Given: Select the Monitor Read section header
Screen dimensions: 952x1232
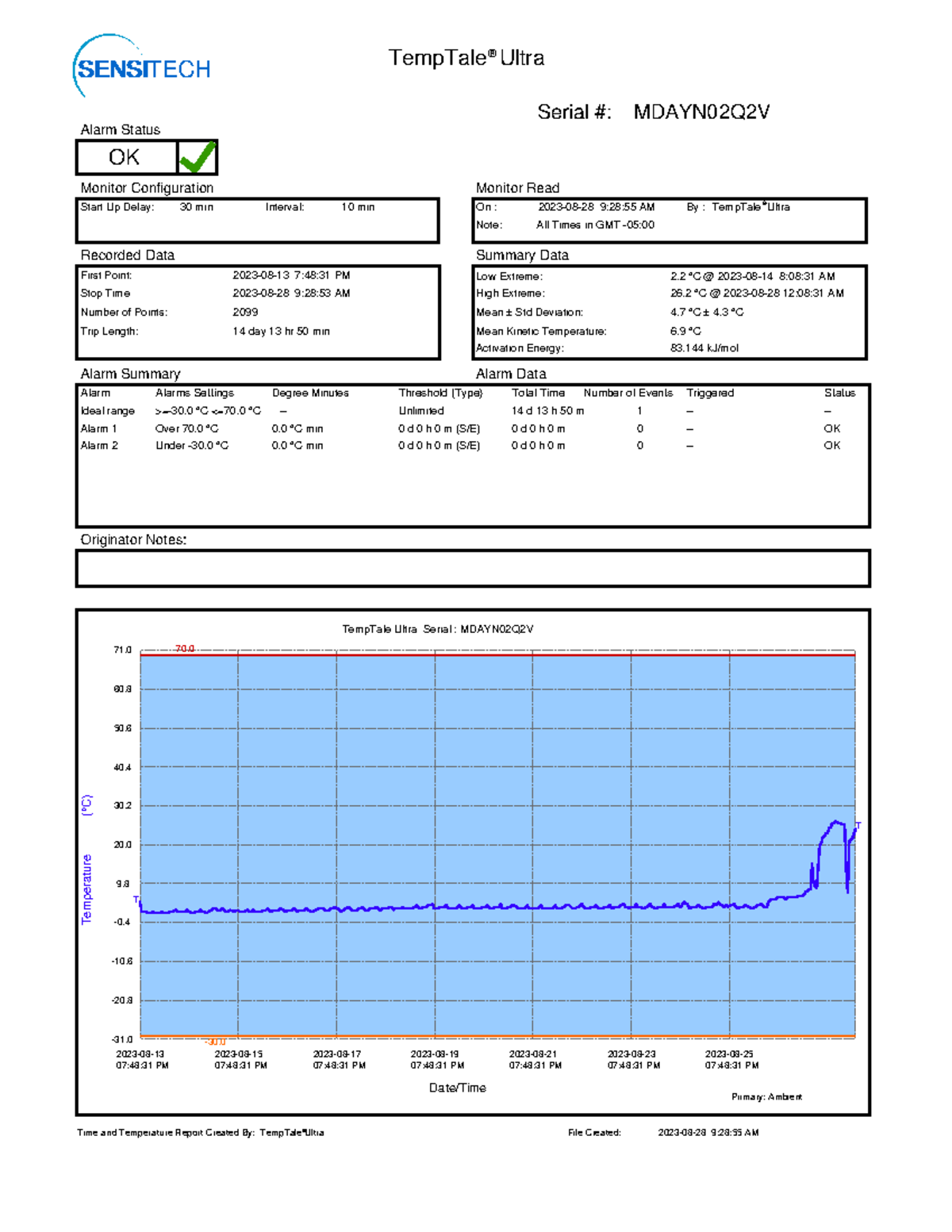Looking at the screenshot, I should (x=516, y=188).
